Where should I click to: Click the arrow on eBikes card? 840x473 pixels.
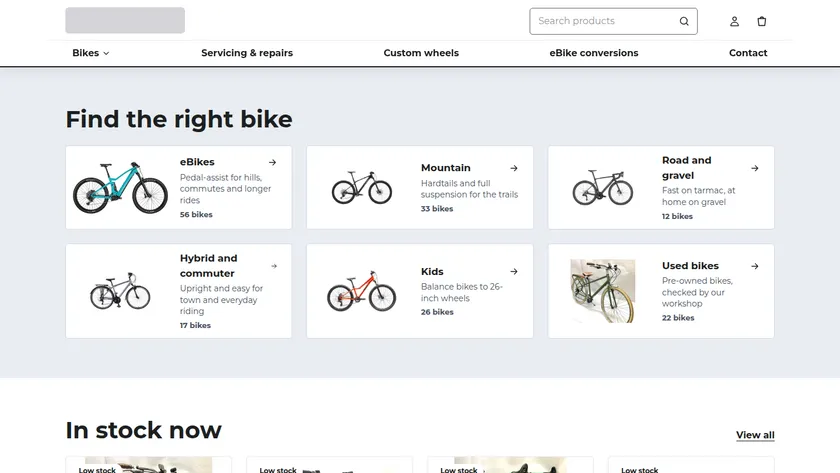click(273, 162)
